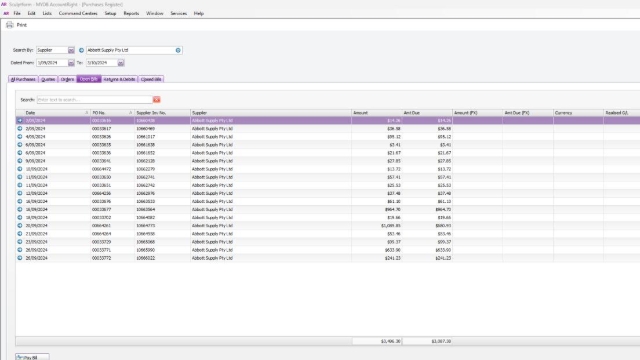The image size is (640, 360).
Task: Open the To date calendar dropdown
Action: (x=121, y=63)
